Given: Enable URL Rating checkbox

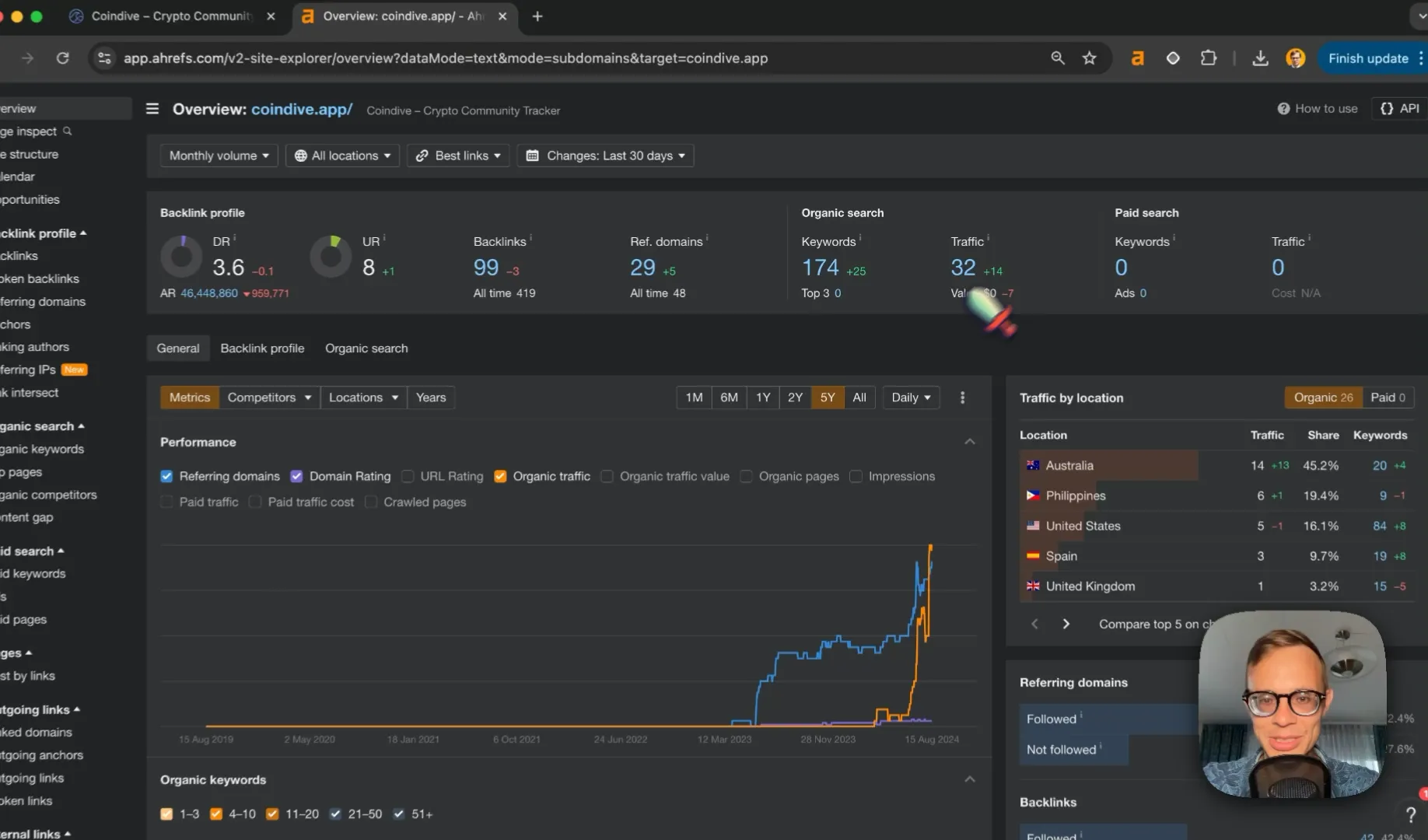Looking at the screenshot, I should [408, 476].
